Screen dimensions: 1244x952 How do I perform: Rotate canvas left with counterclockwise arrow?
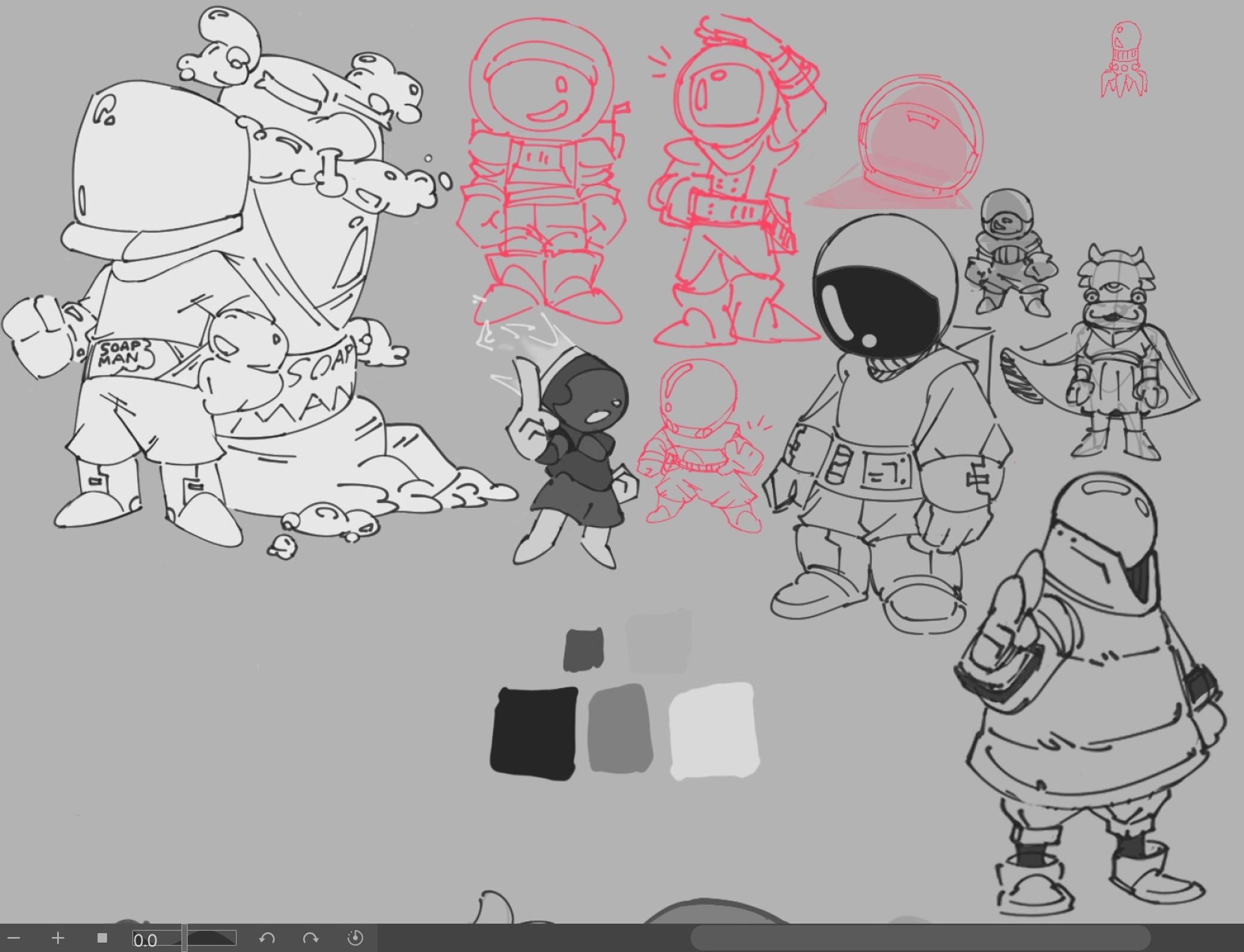coord(267,938)
